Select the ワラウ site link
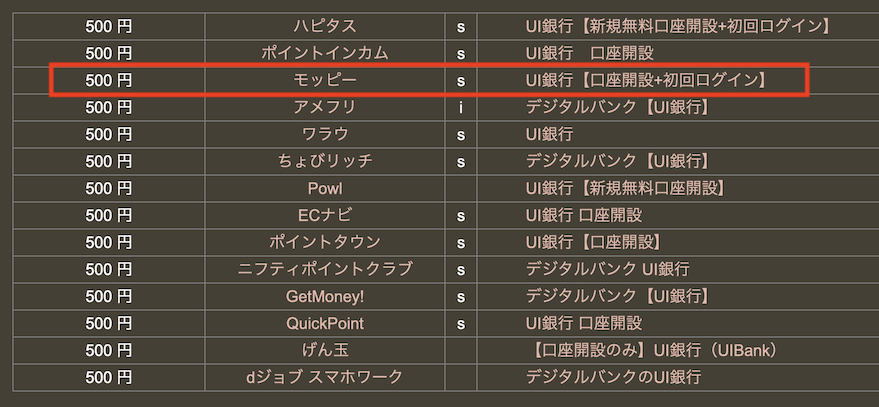 325,134
